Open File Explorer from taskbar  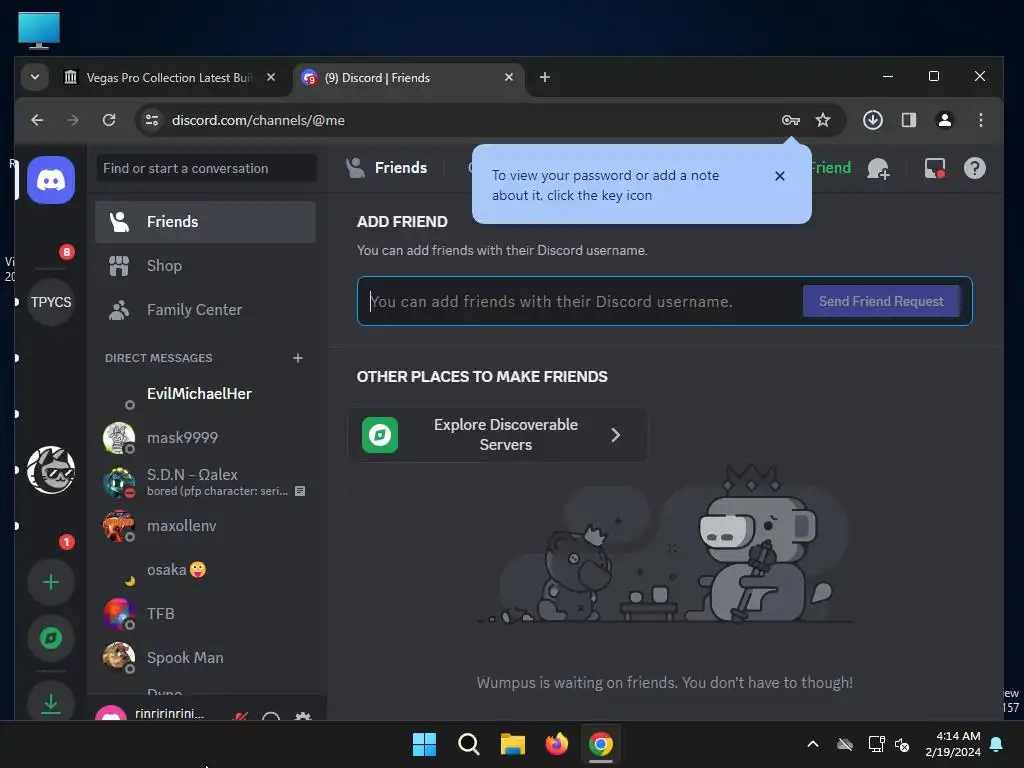click(513, 744)
